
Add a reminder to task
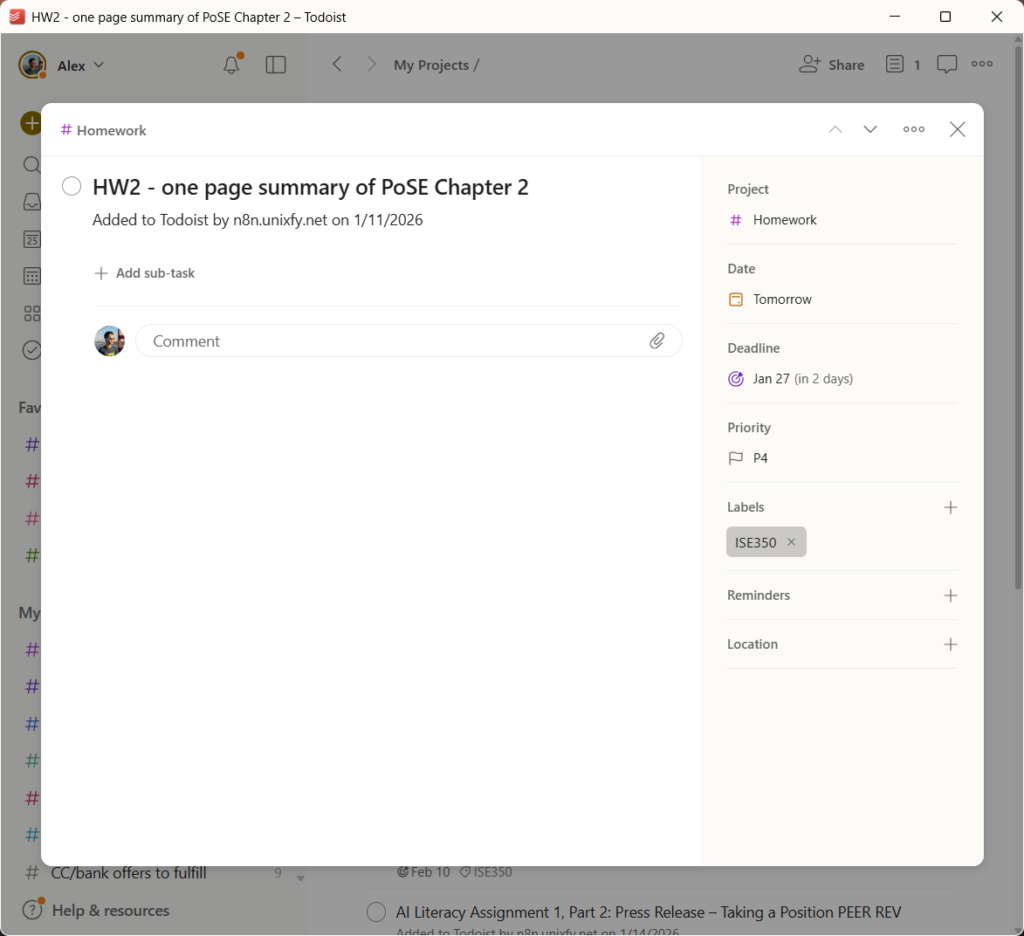[950, 595]
